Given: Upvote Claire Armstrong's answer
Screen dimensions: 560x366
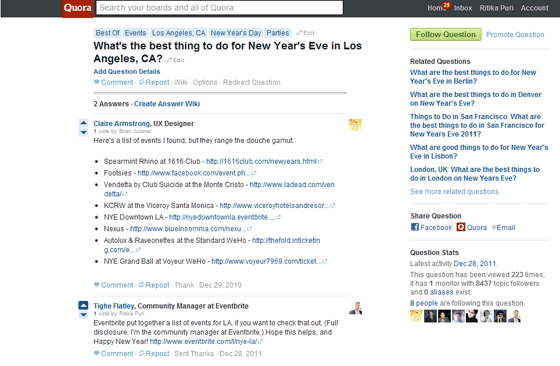Looking at the screenshot, I should pyautogui.click(x=83, y=123).
